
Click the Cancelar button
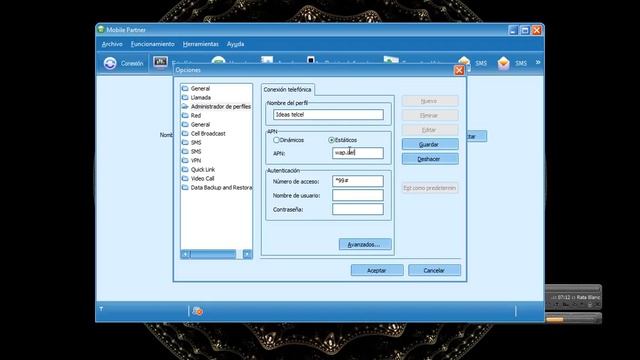tap(434, 270)
